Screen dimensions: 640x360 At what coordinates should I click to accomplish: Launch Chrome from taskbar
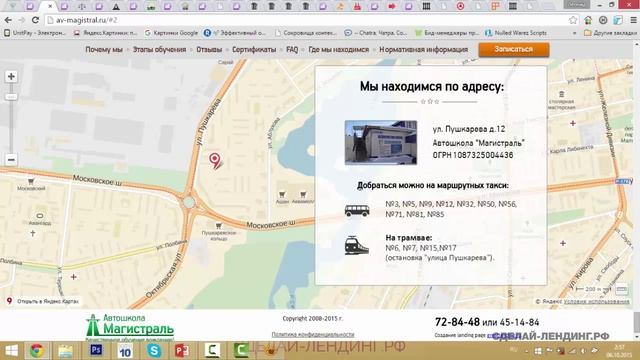(37, 351)
